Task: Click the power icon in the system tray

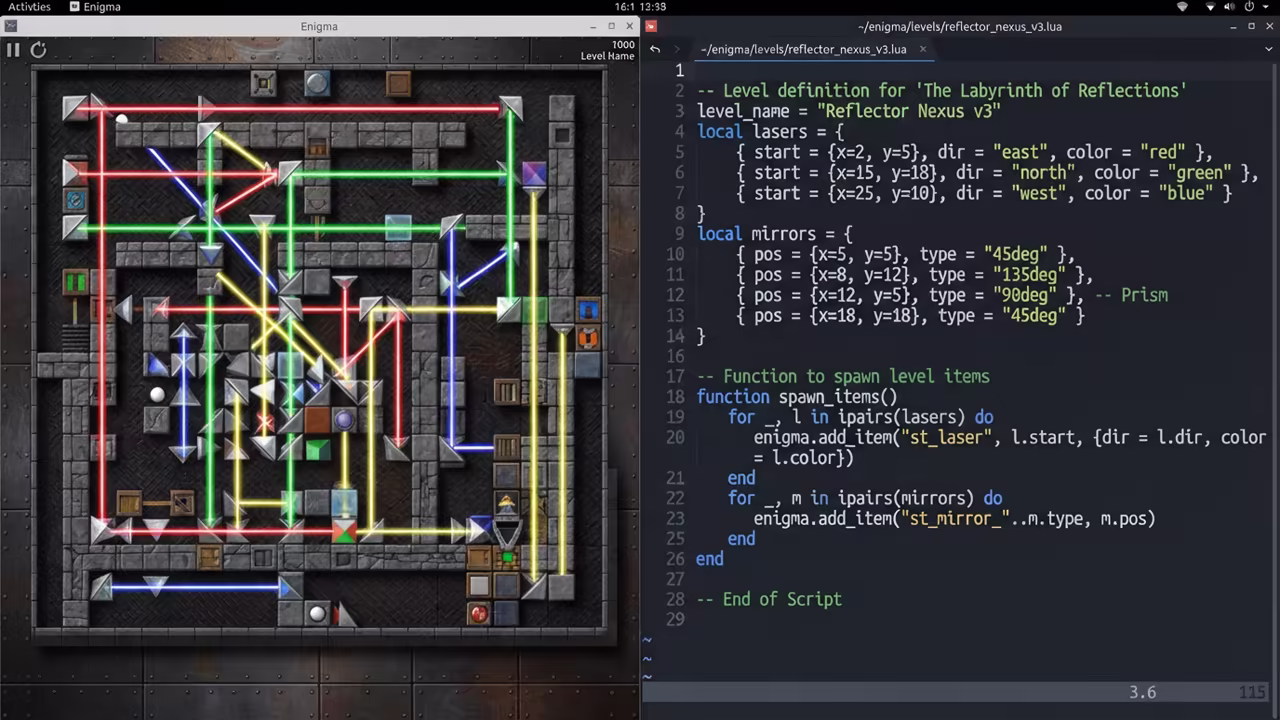Action: pyautogui.click(x=1249, y=7)
